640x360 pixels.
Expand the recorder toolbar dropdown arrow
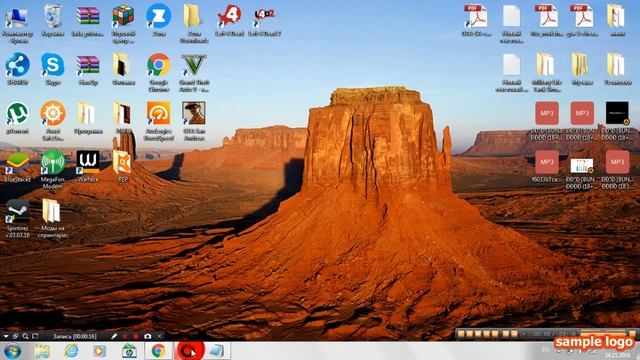(x=6, y=336)
